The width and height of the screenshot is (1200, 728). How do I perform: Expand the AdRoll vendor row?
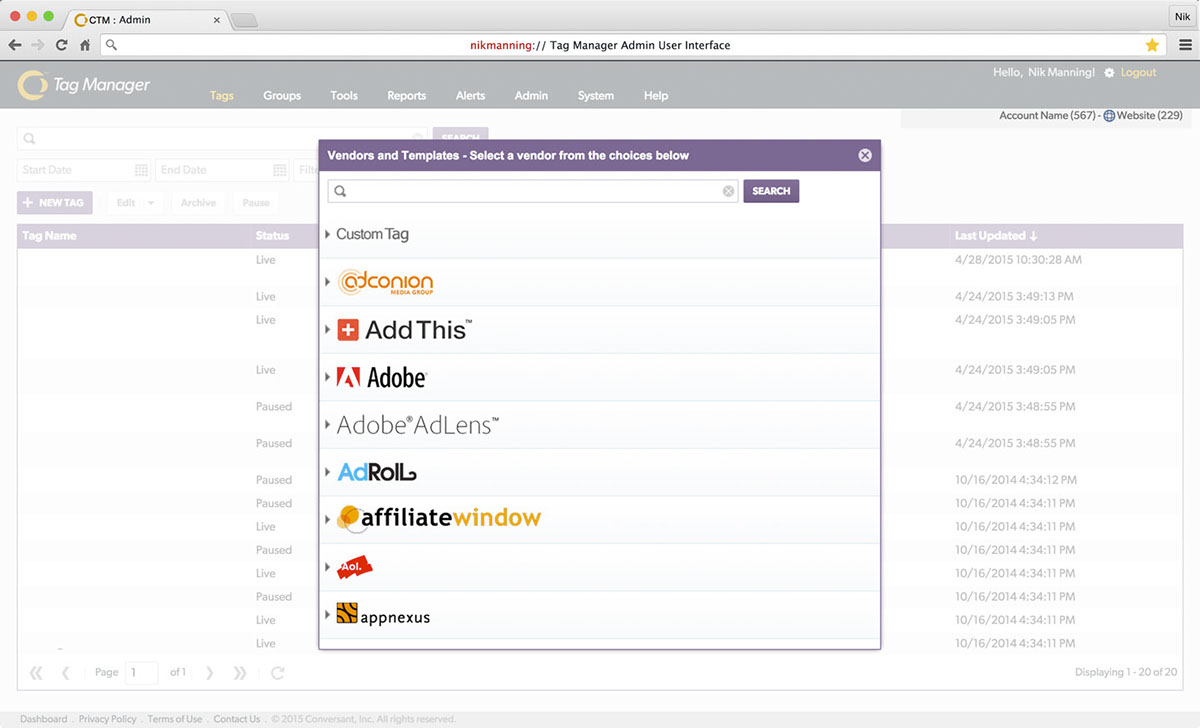(328, 472)
